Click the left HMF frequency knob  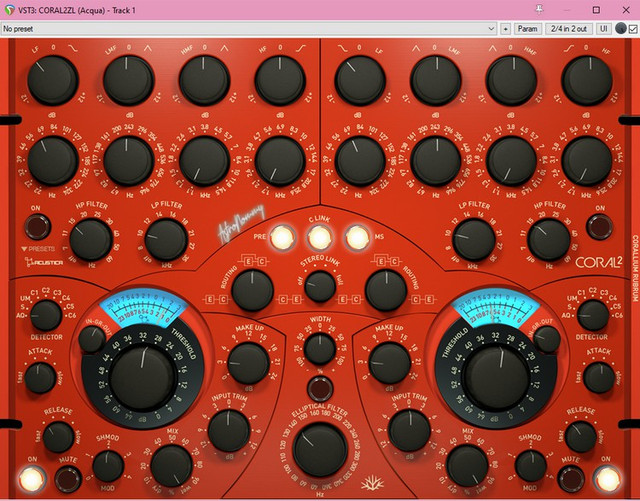click(x=204, y=161)
